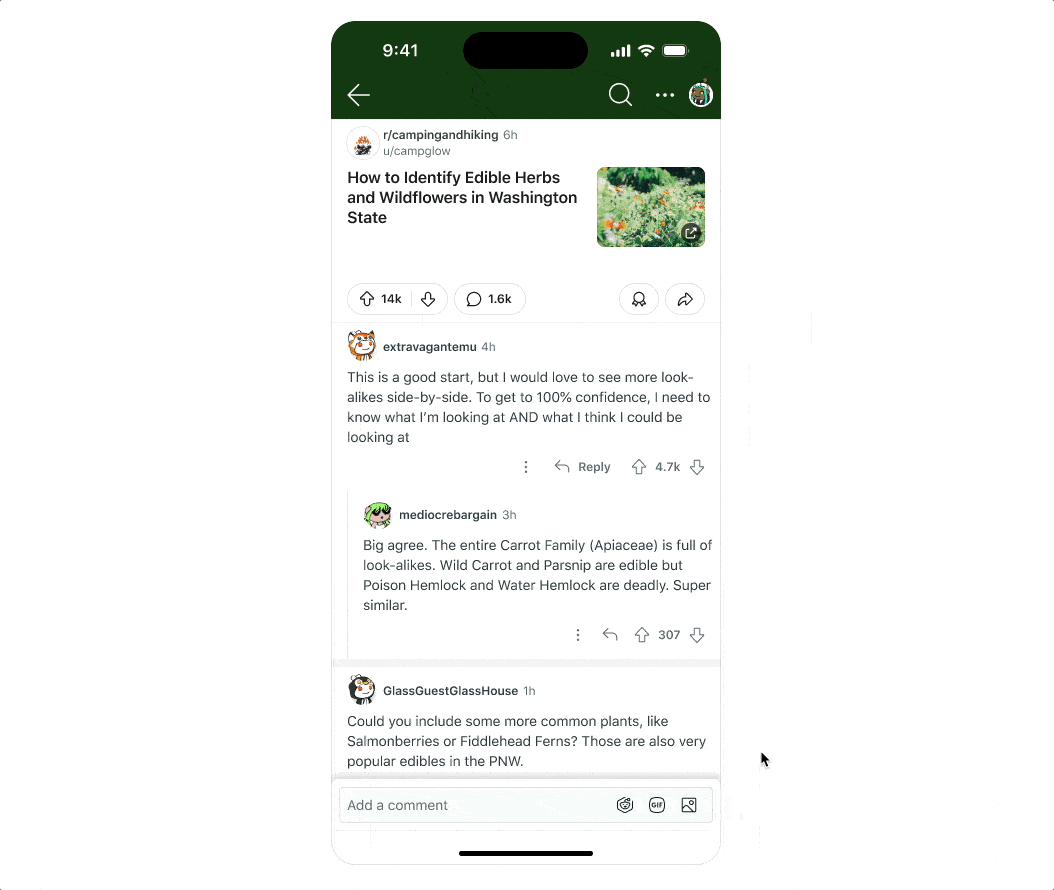Viewport: 1054px width, 890px height.
Task: Click reply arrow on mediocrebargain's comment
Action: point(610,635)
